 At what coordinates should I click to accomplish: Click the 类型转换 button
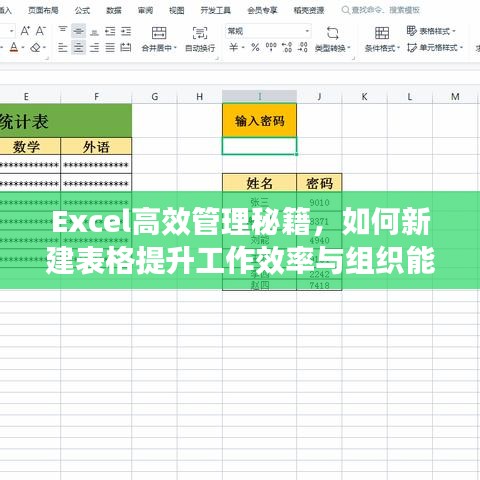pos(333,40)
